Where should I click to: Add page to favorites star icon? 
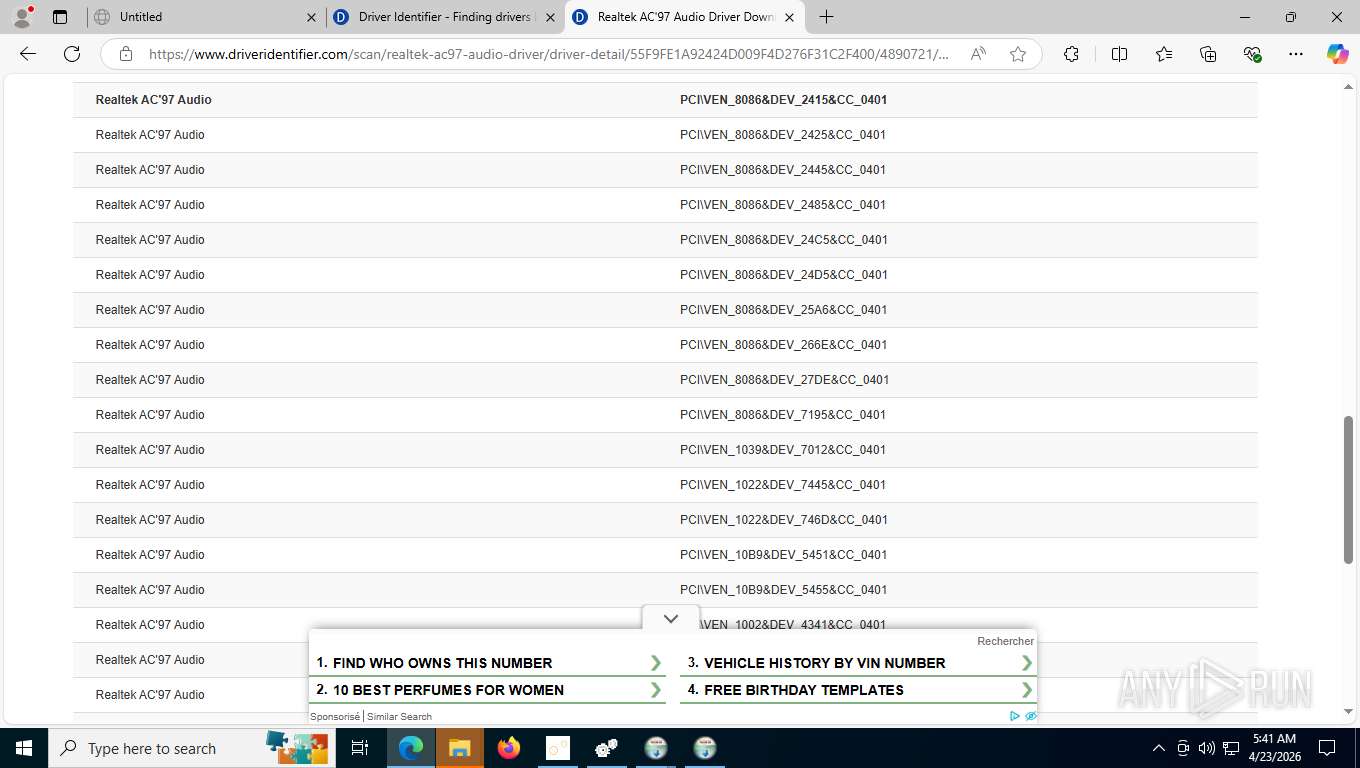point(1018,54)
